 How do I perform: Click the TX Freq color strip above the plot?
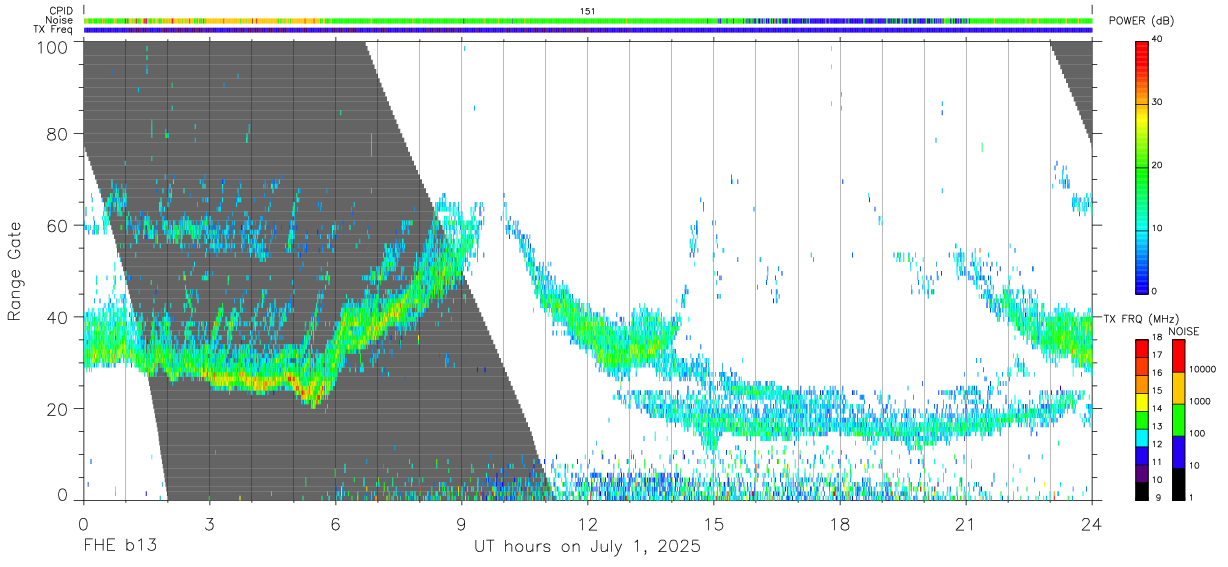tap(588, 30)
